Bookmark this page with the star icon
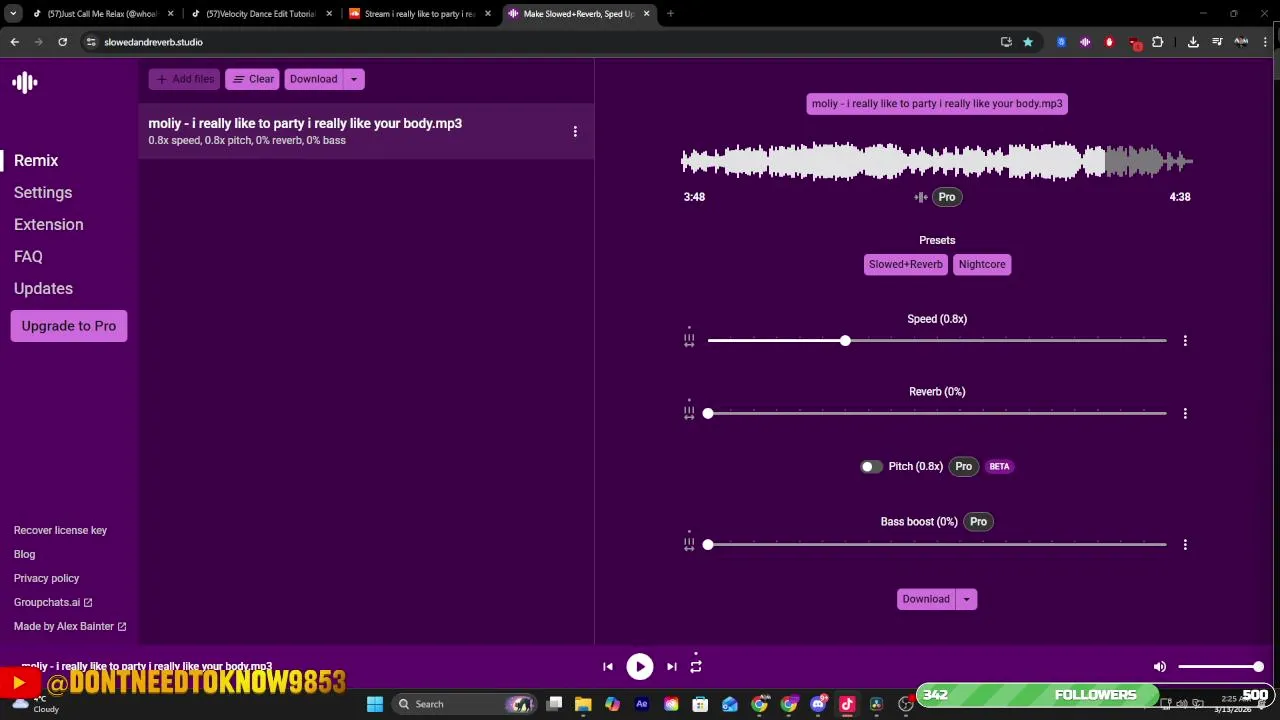The width and height of the screenshot is (1280, 720). pyautogui.click(x=1028, y=42)
